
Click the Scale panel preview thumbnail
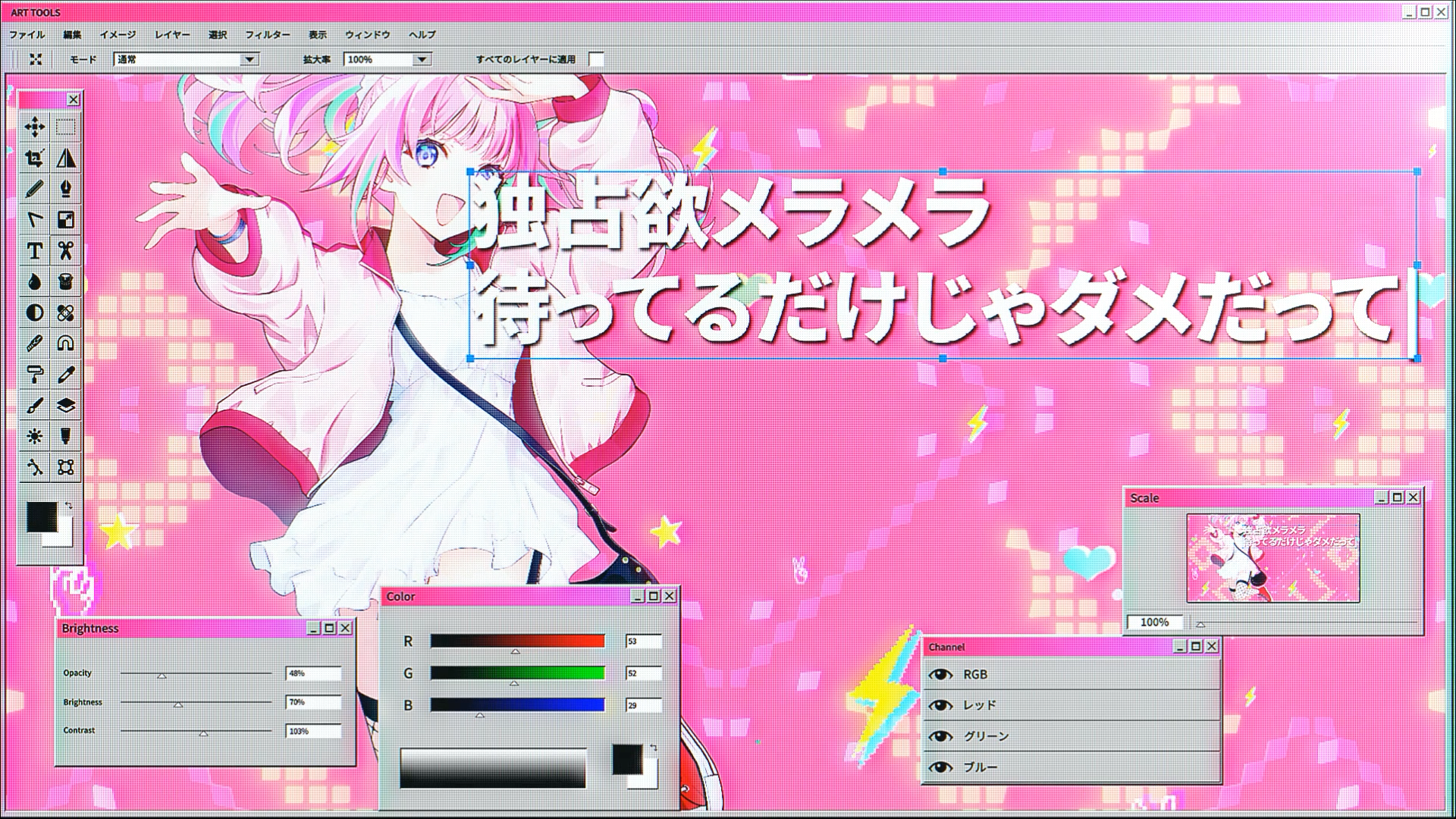coord(1272,558)
